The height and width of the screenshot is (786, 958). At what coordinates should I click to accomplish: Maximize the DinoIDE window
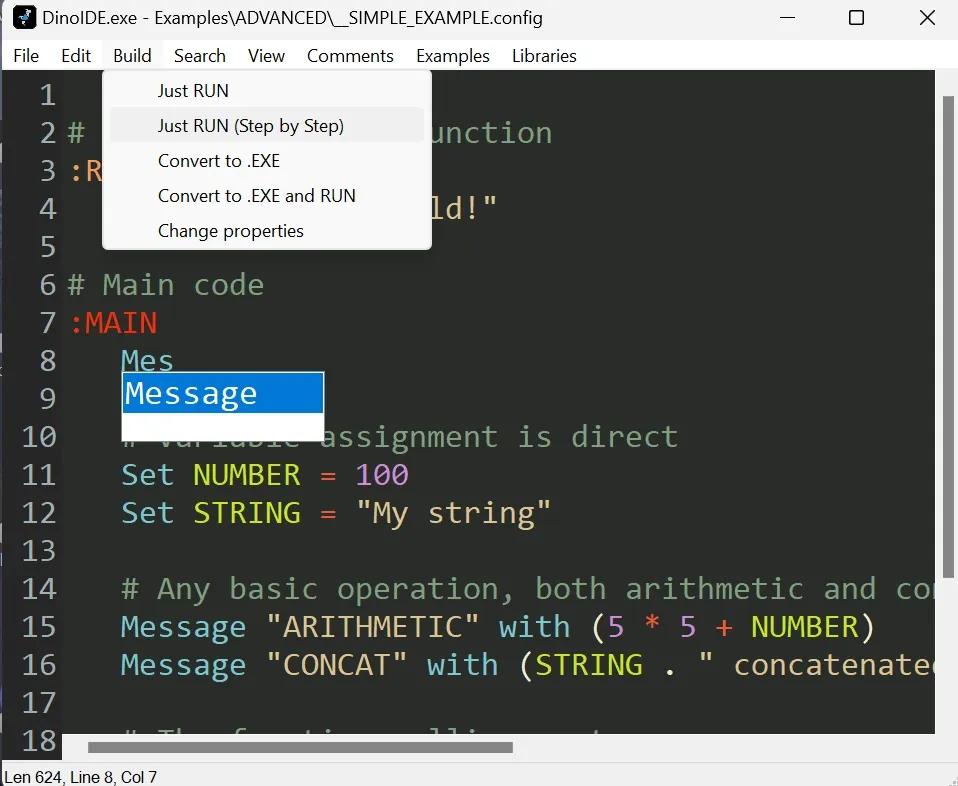pos(856,18)
